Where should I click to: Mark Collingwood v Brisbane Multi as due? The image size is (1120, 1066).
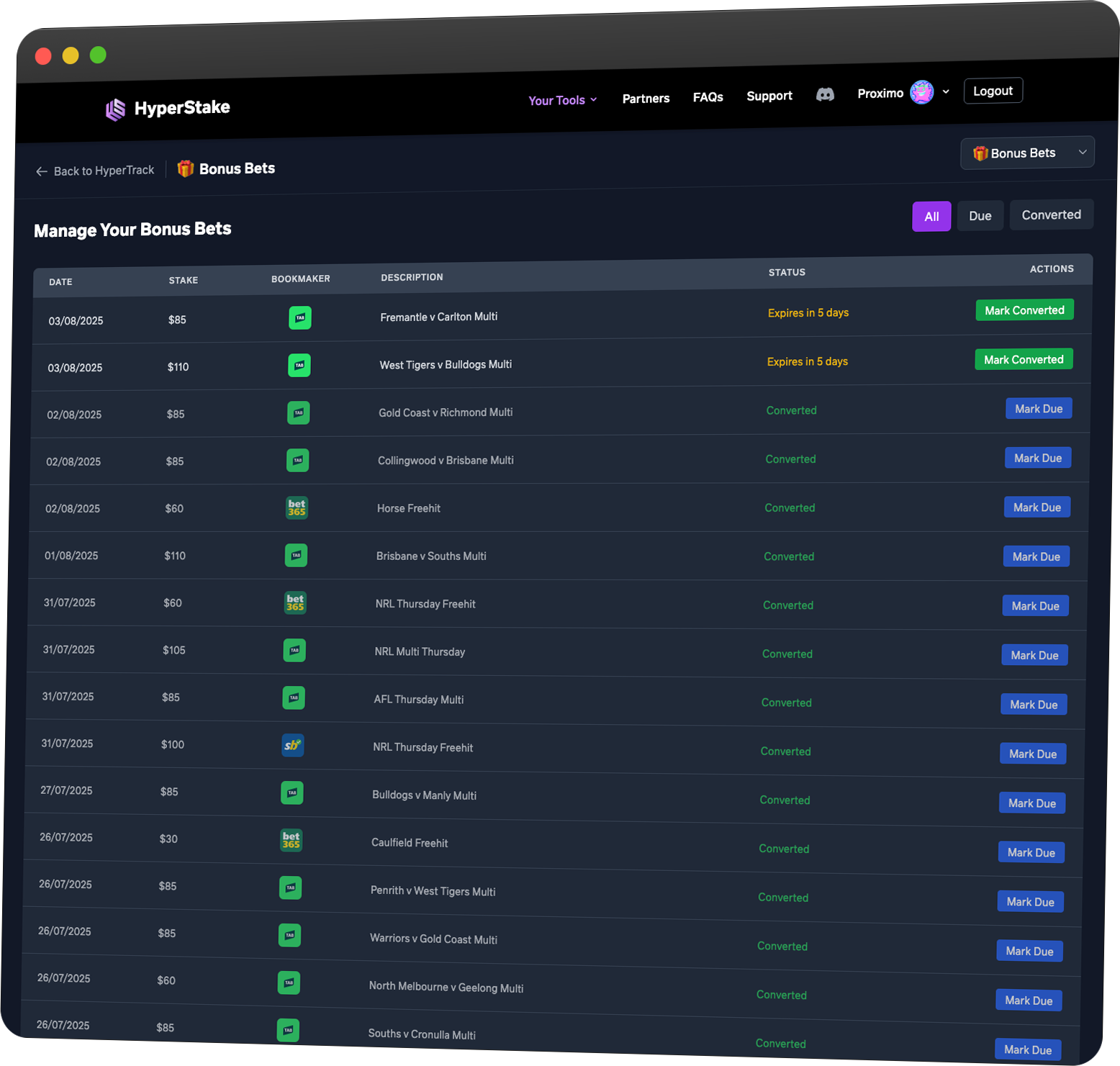1038,458
